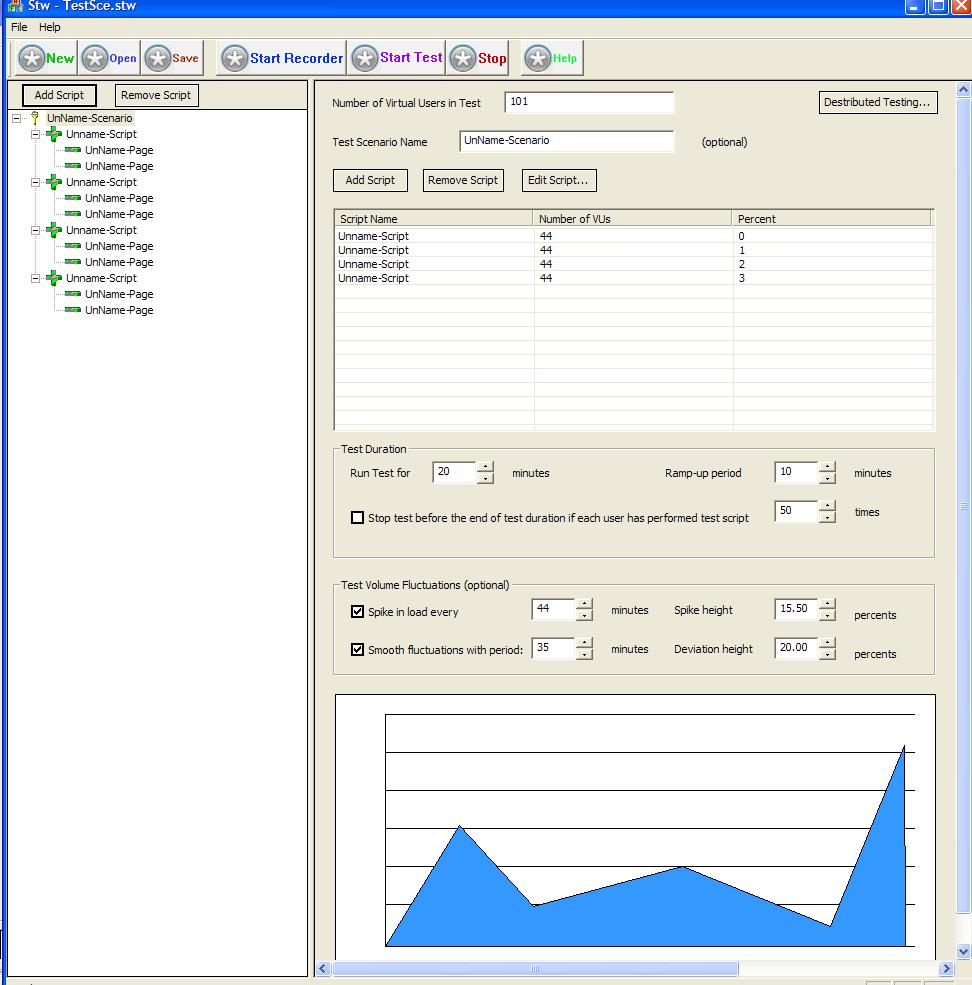Viewport: 972px width, 985px height.
Task: Collapse the UnName-Scenario root tree node
Action: pyautogui.click(x=17, y=118)
